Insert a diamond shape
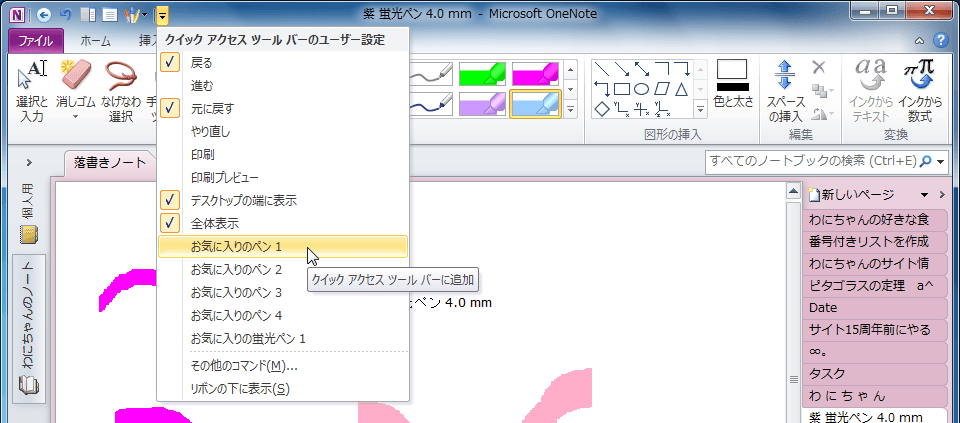This screenshot has width=960, height=423. tap(602, 109)
